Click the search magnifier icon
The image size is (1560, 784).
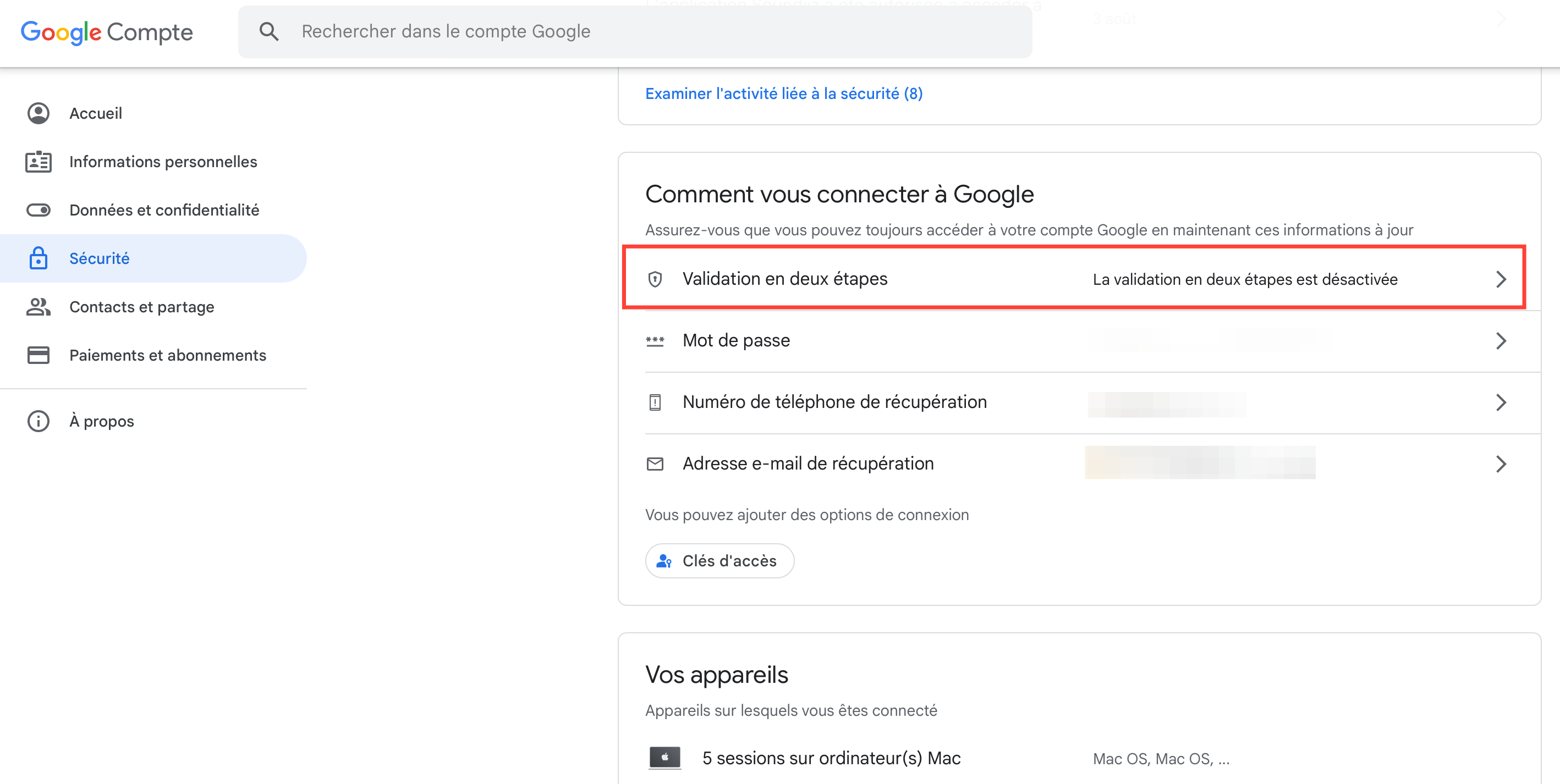pos(269,31)
